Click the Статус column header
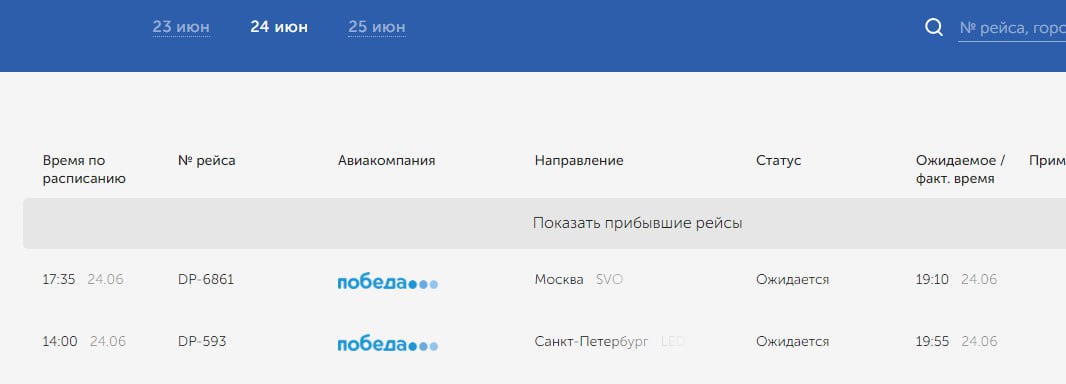1066x384 pixels. pyautogui.click(x=778, y=160)
